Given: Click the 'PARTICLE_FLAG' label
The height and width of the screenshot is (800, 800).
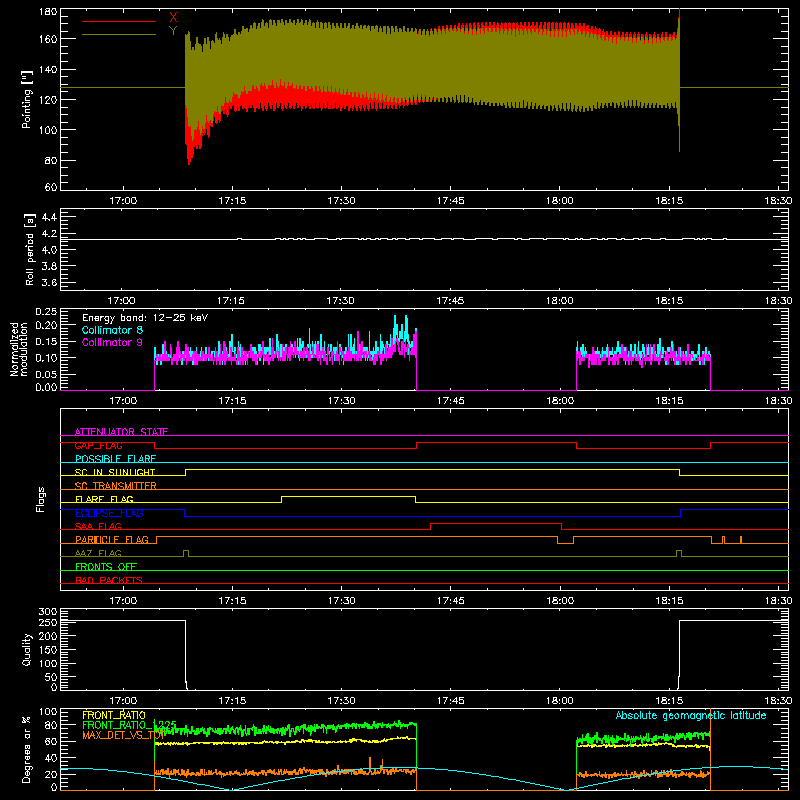Looking at the screenshot, I should (112, 540).
